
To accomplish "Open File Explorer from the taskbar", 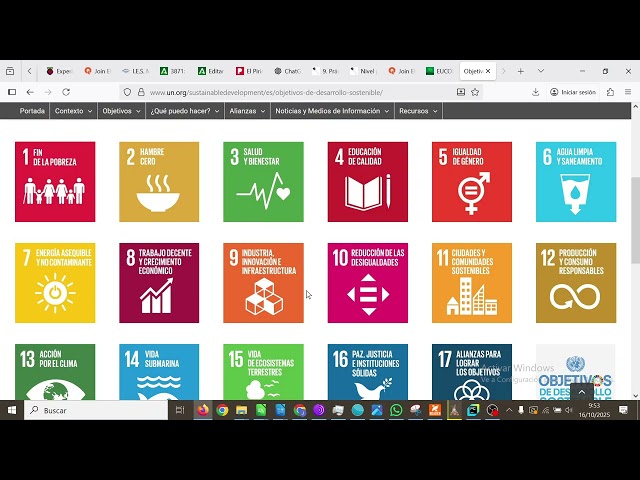I will coord(242,410).
